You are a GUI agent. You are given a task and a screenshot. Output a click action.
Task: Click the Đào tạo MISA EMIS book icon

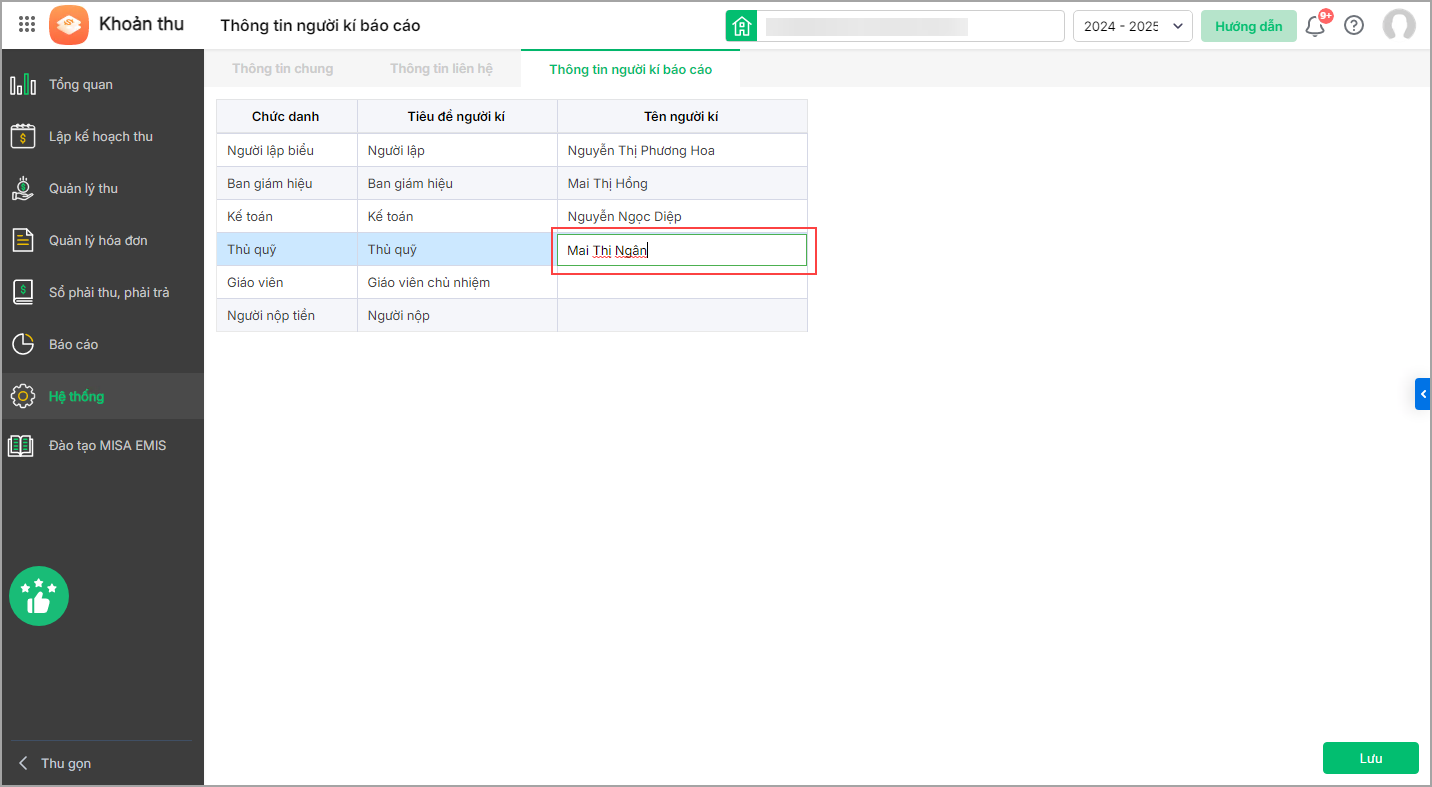tap(21, 446)
